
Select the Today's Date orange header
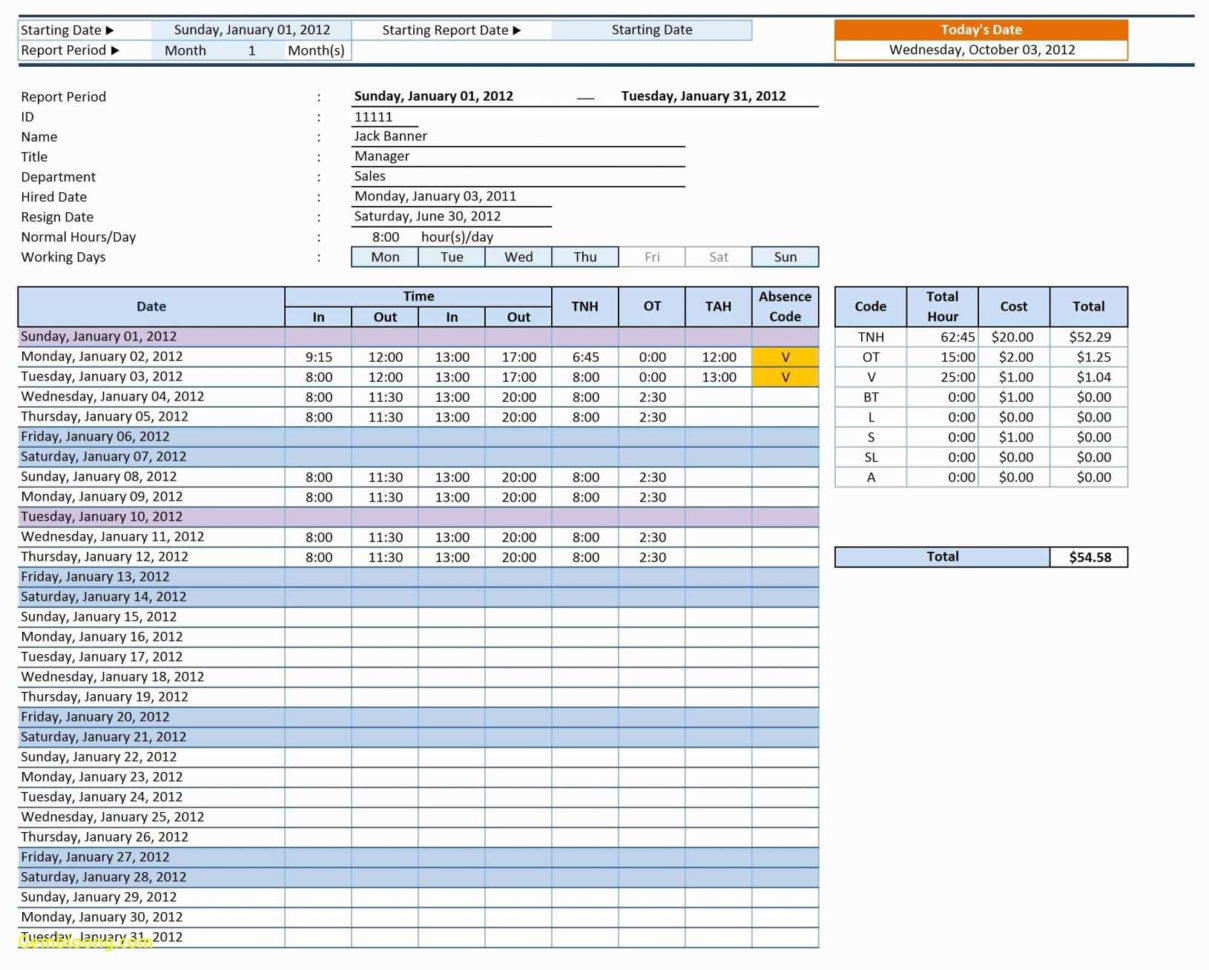(981, 30)
